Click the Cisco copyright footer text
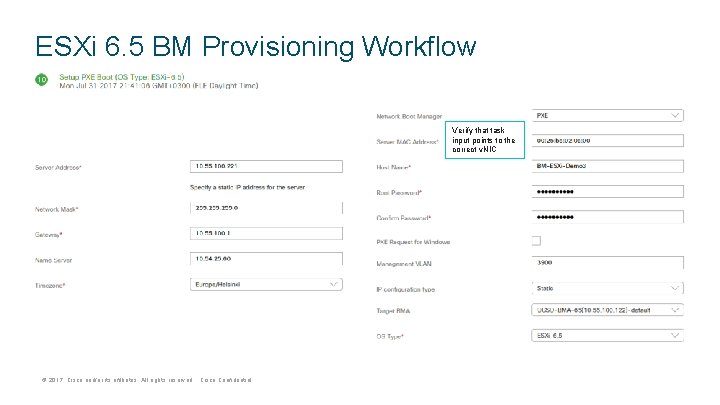 point(146,380)
